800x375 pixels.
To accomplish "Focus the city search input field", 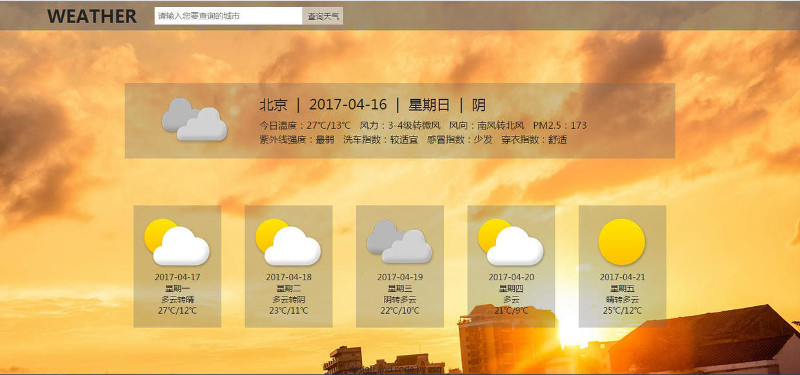I will [229, 16].
